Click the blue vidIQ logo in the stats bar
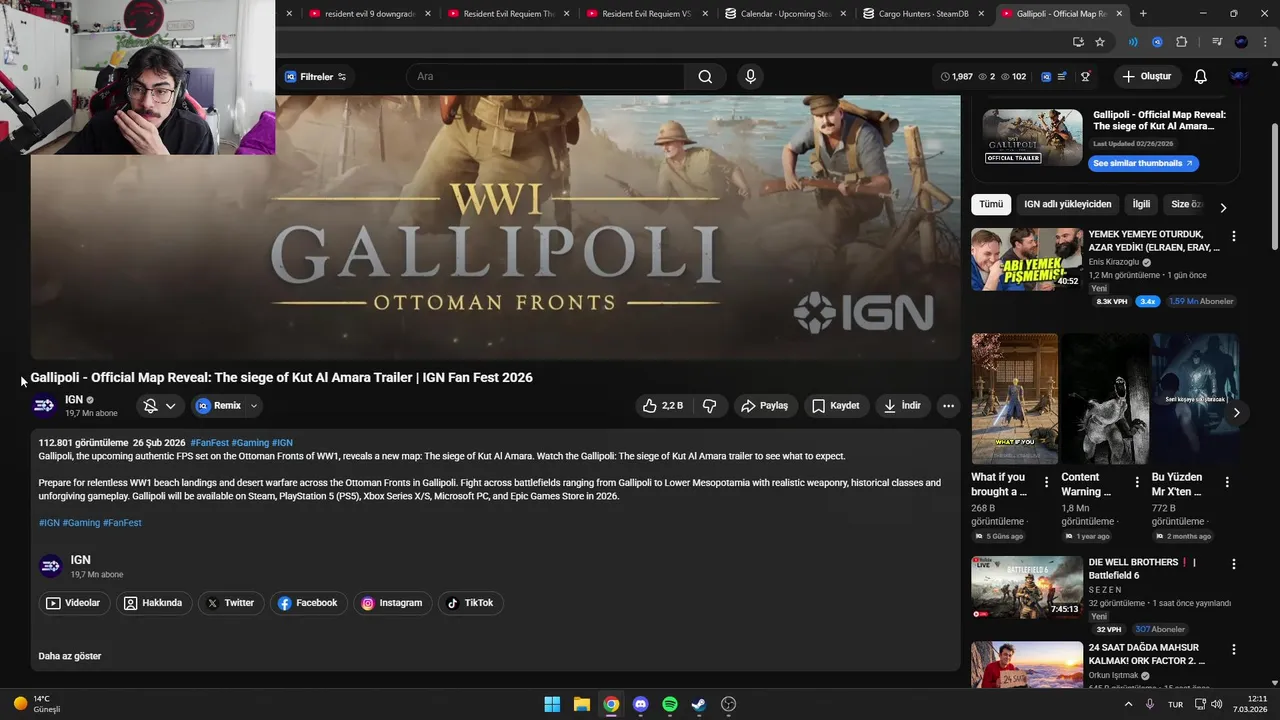The image size is (1280, 720). coord(1046,77)
